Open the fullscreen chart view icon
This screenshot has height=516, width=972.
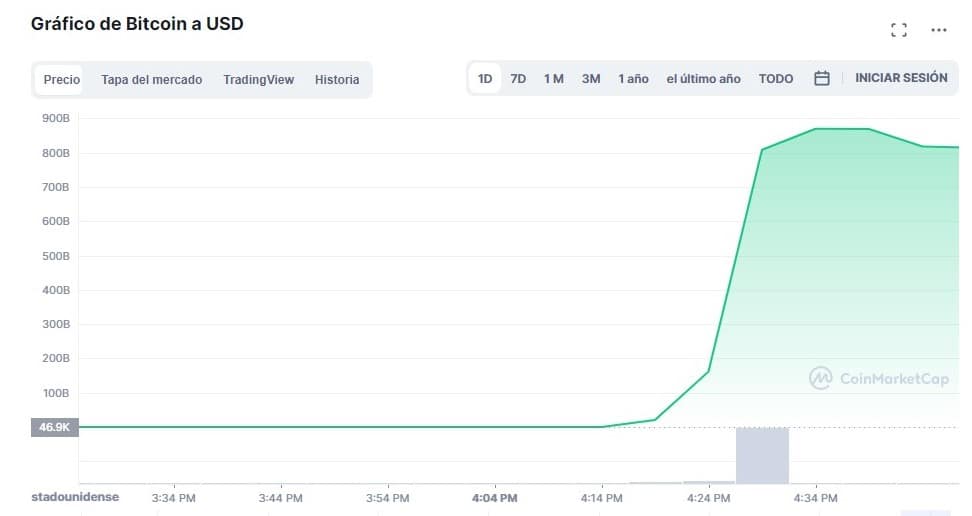pyautogui.click(x=899, y=30)
